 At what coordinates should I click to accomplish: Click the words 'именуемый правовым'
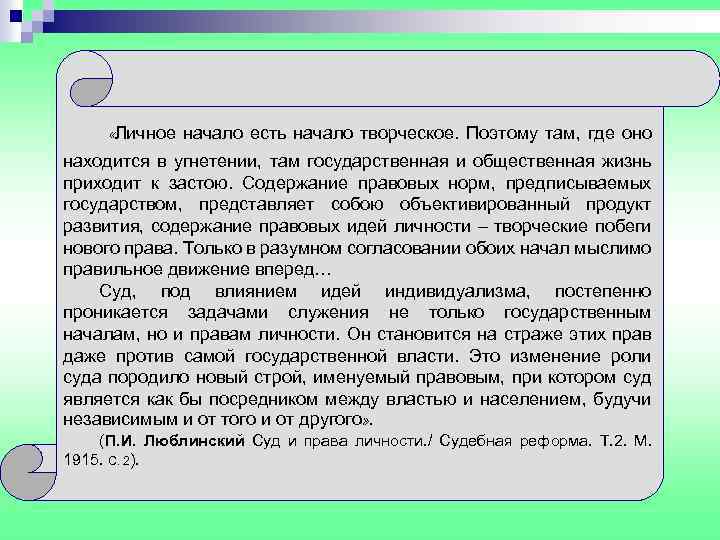[x=408, y=378]
